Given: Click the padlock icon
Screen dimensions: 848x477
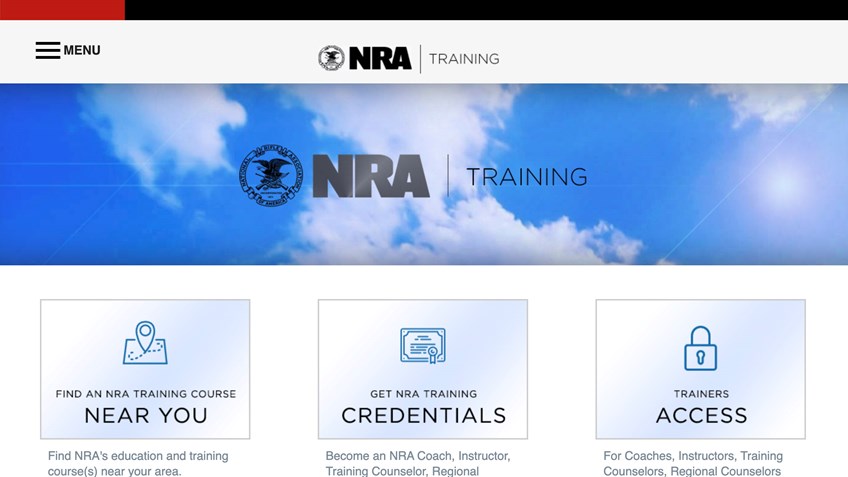Looking at the screenshot, I should [x=700, y=348].
